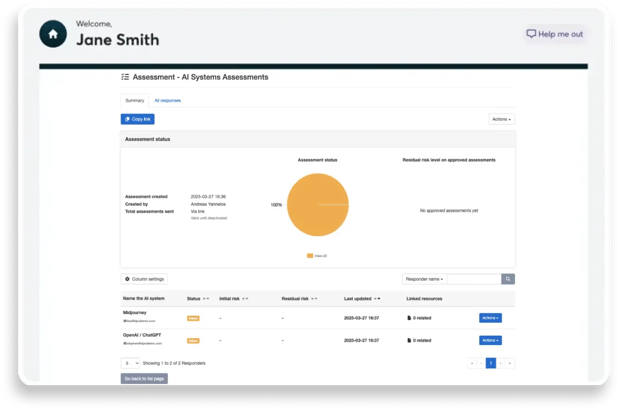Select page 1 in pagination
The width and height of the screenshot is (620, 410).
[x=491, y=363]
